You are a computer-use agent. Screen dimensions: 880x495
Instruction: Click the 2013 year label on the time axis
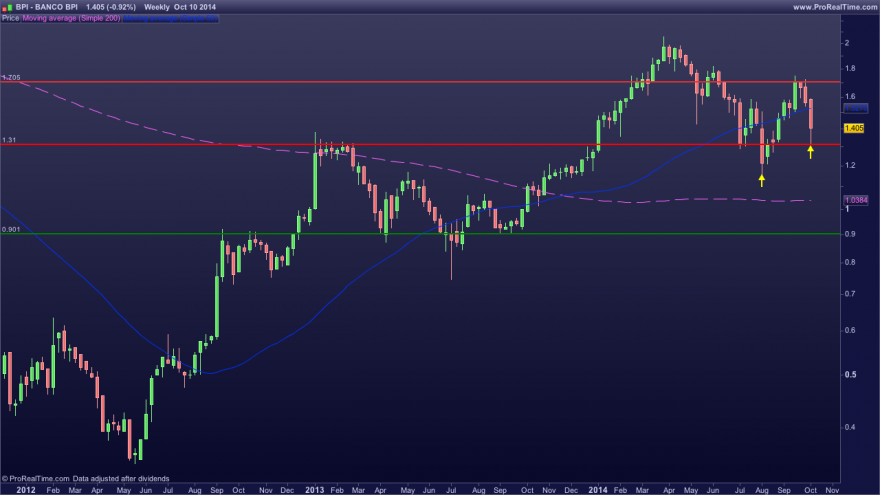(x=314, y=489)
